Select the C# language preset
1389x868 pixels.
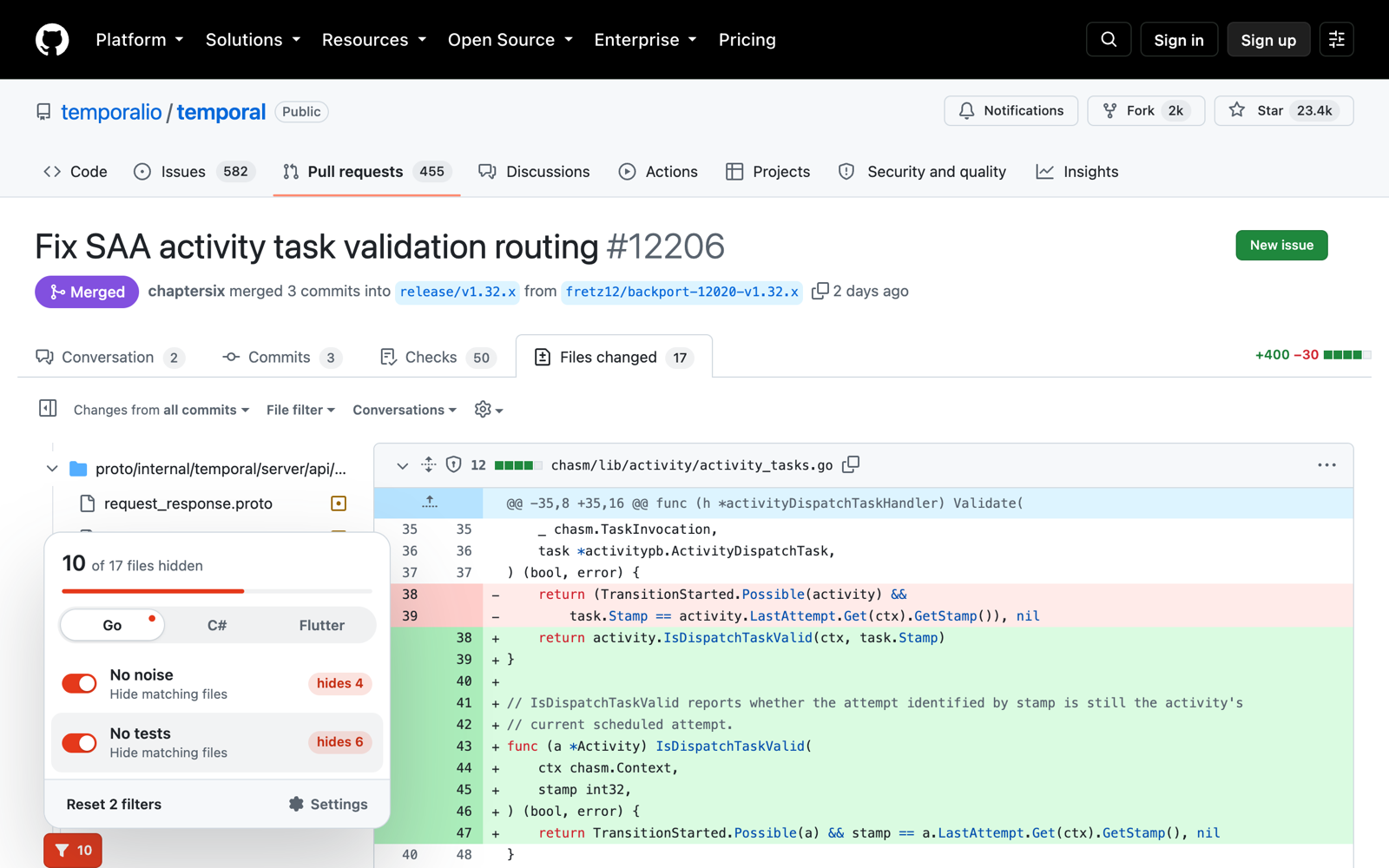pos(217,625)
